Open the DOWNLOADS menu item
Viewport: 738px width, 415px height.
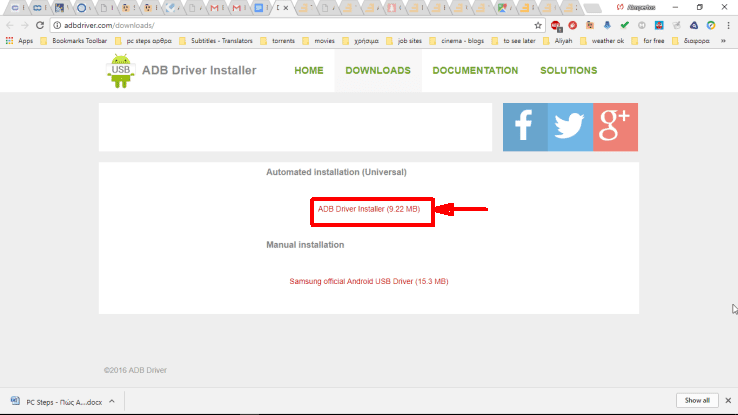pyautogui.click(x=378, y=71)
